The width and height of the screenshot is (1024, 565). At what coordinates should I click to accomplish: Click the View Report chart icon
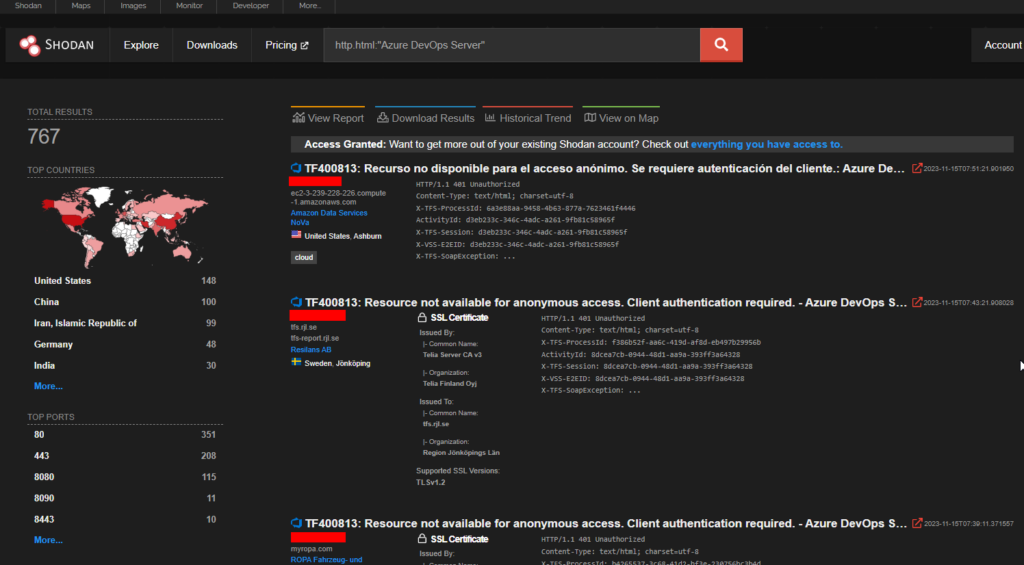(298, 118)
